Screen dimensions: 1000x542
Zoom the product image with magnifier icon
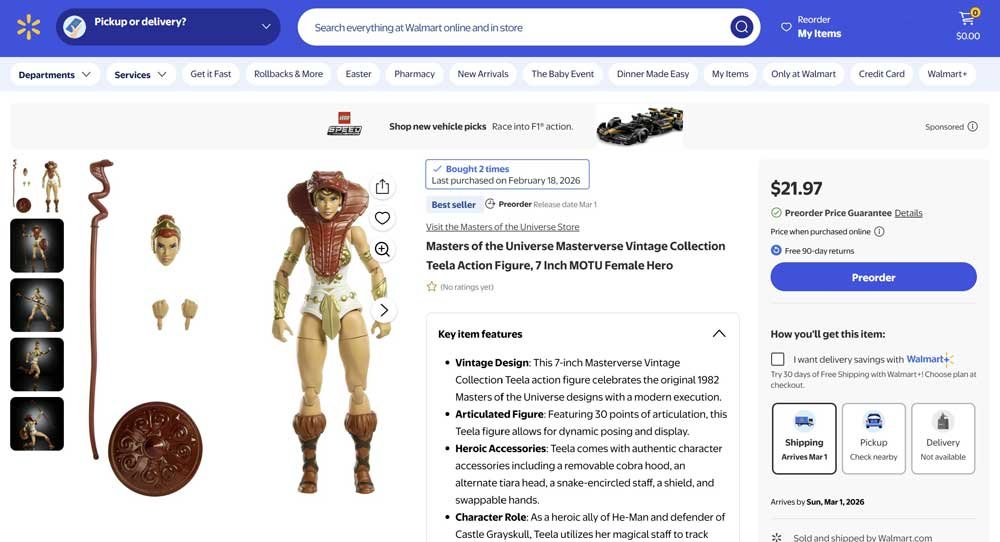(x=382, y=249)
